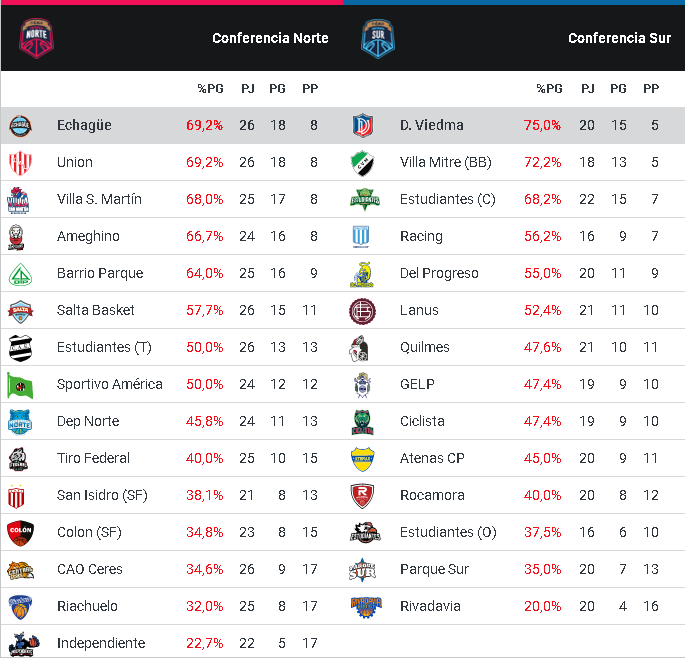Image resolution: width=685 pixels, height=658 pixels.
Task: Click the Atenas CP team crest
Action: [x=362, y=459]
